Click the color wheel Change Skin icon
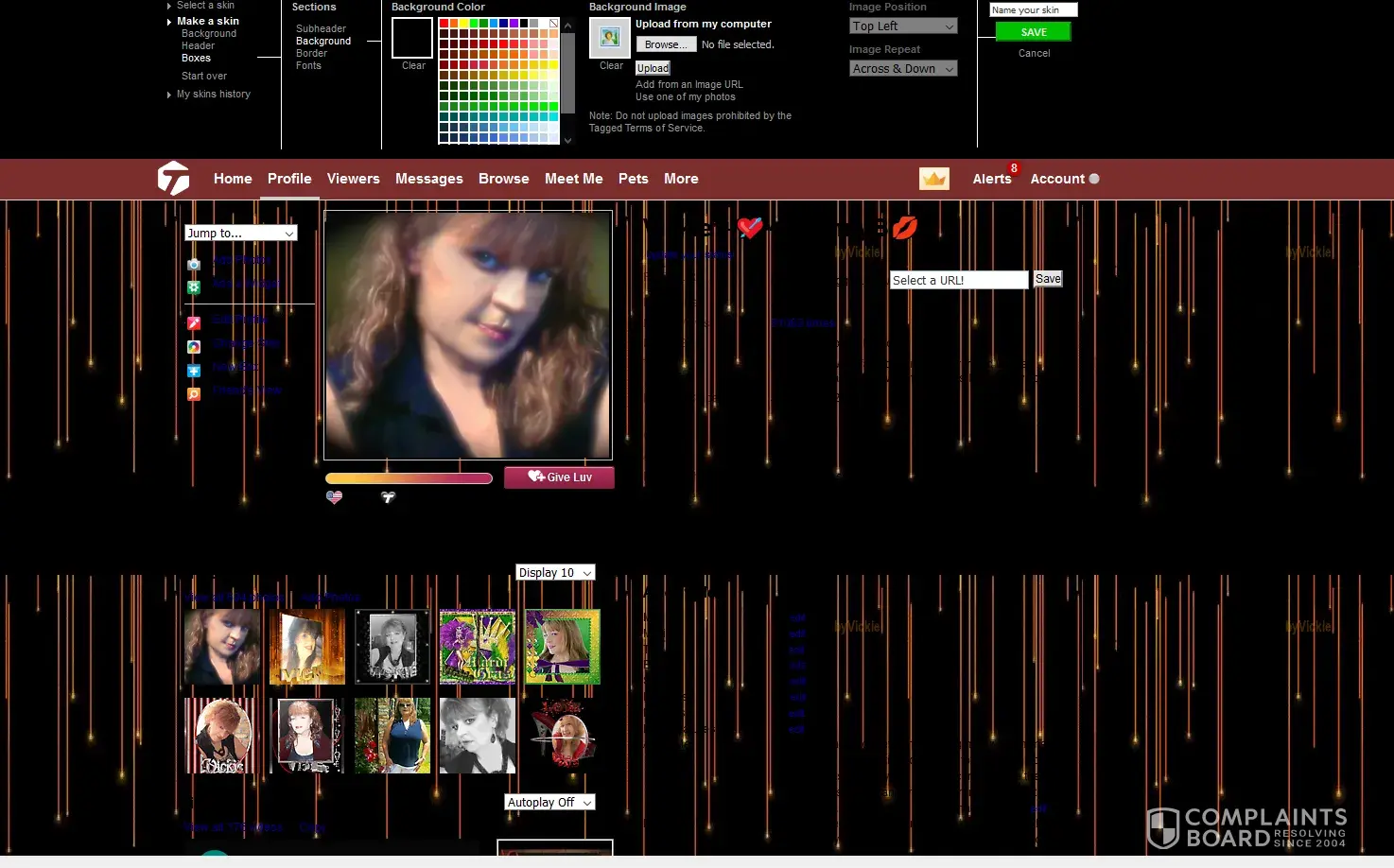1394x868 pixels. pyautogui.click(x=194, y=347)
